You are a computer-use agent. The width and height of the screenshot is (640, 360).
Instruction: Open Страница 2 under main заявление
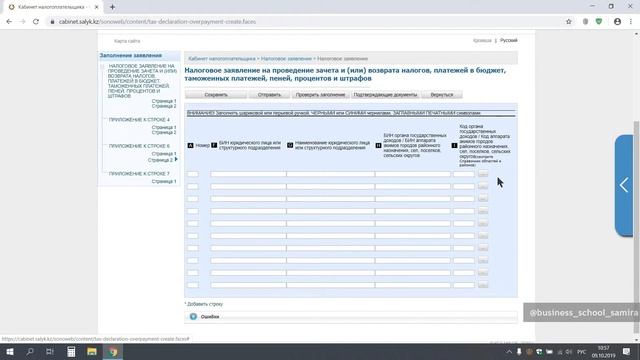[x=164, y=106]
